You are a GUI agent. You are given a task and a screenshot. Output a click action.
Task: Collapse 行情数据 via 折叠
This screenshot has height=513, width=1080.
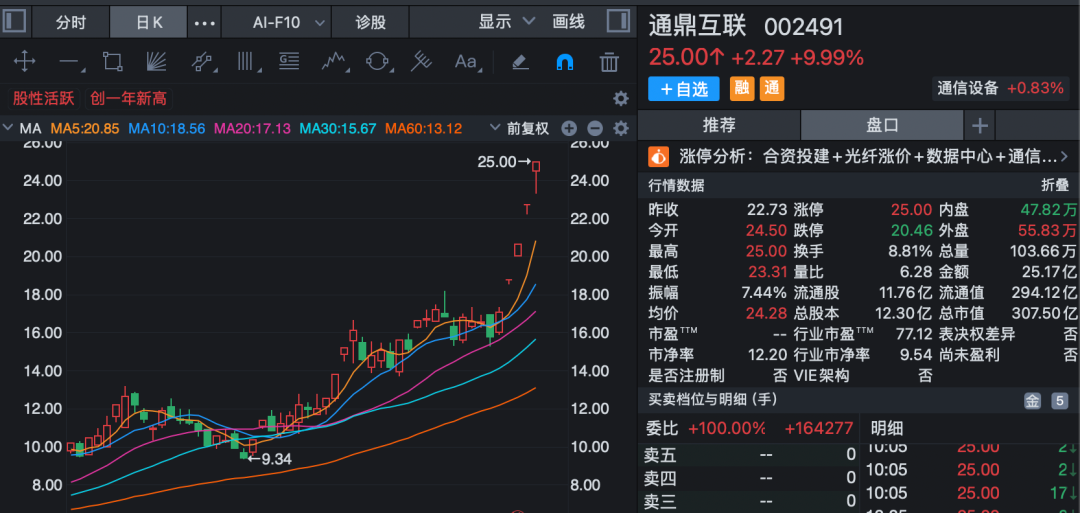pos(1057,185)
